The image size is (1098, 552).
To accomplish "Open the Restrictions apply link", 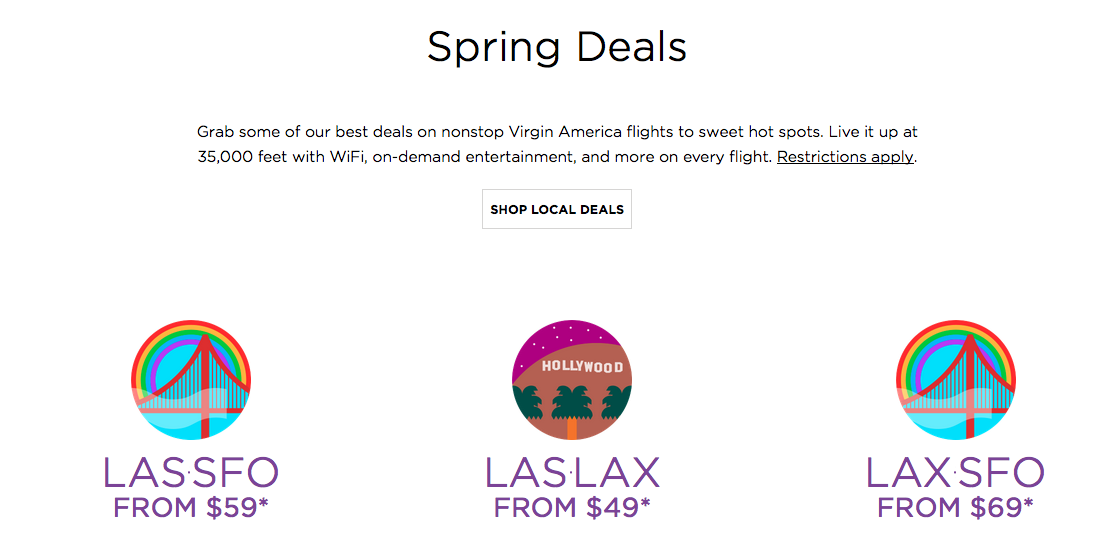I will pyautogui.click(x=845, y=157).
